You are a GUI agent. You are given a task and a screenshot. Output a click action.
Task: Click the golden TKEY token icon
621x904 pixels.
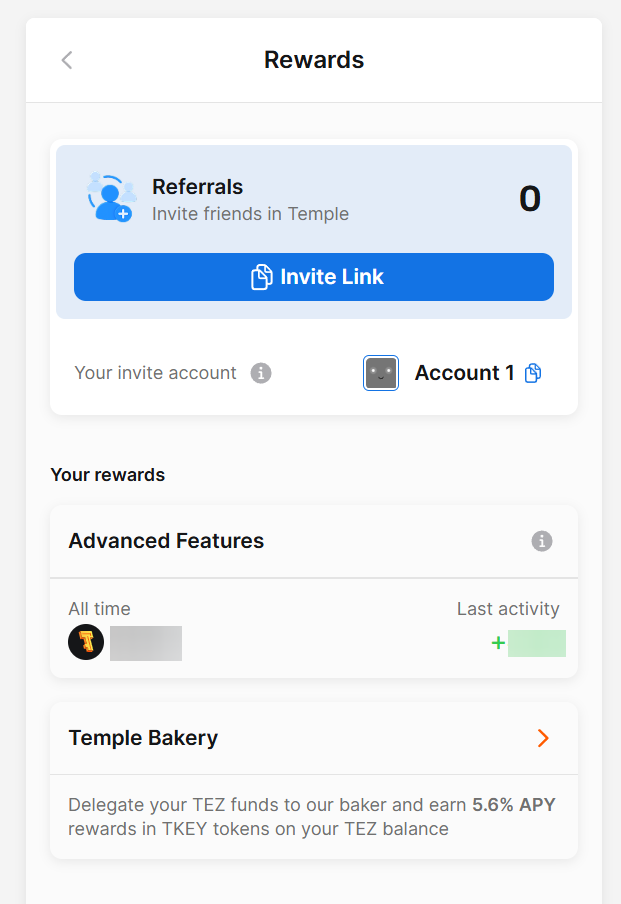(86, 642)
